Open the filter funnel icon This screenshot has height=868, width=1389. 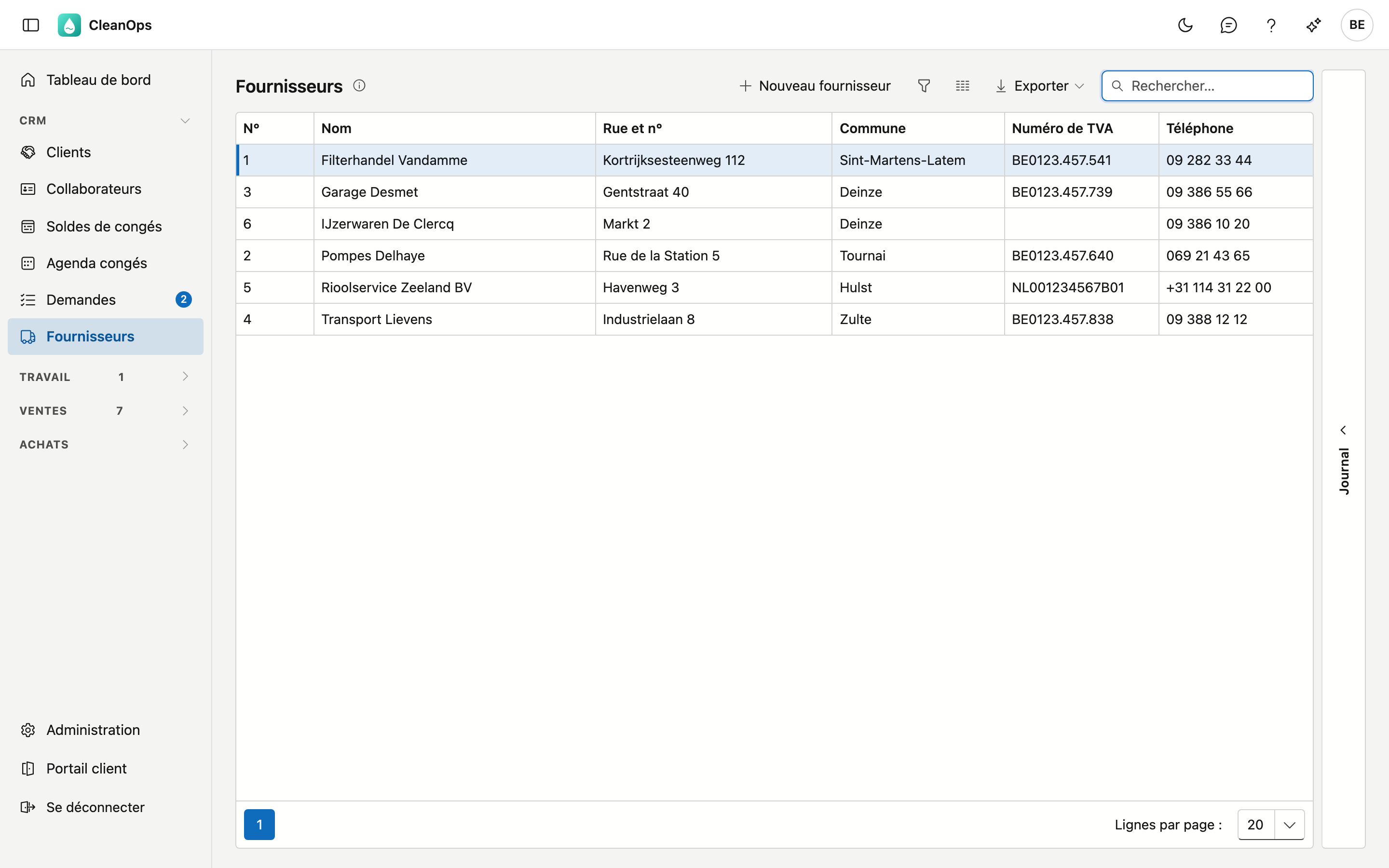[x=924, y=85]
